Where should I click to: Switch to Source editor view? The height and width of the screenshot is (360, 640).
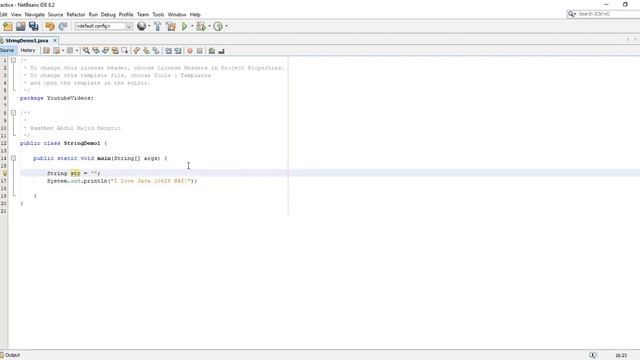click(7, 50)
